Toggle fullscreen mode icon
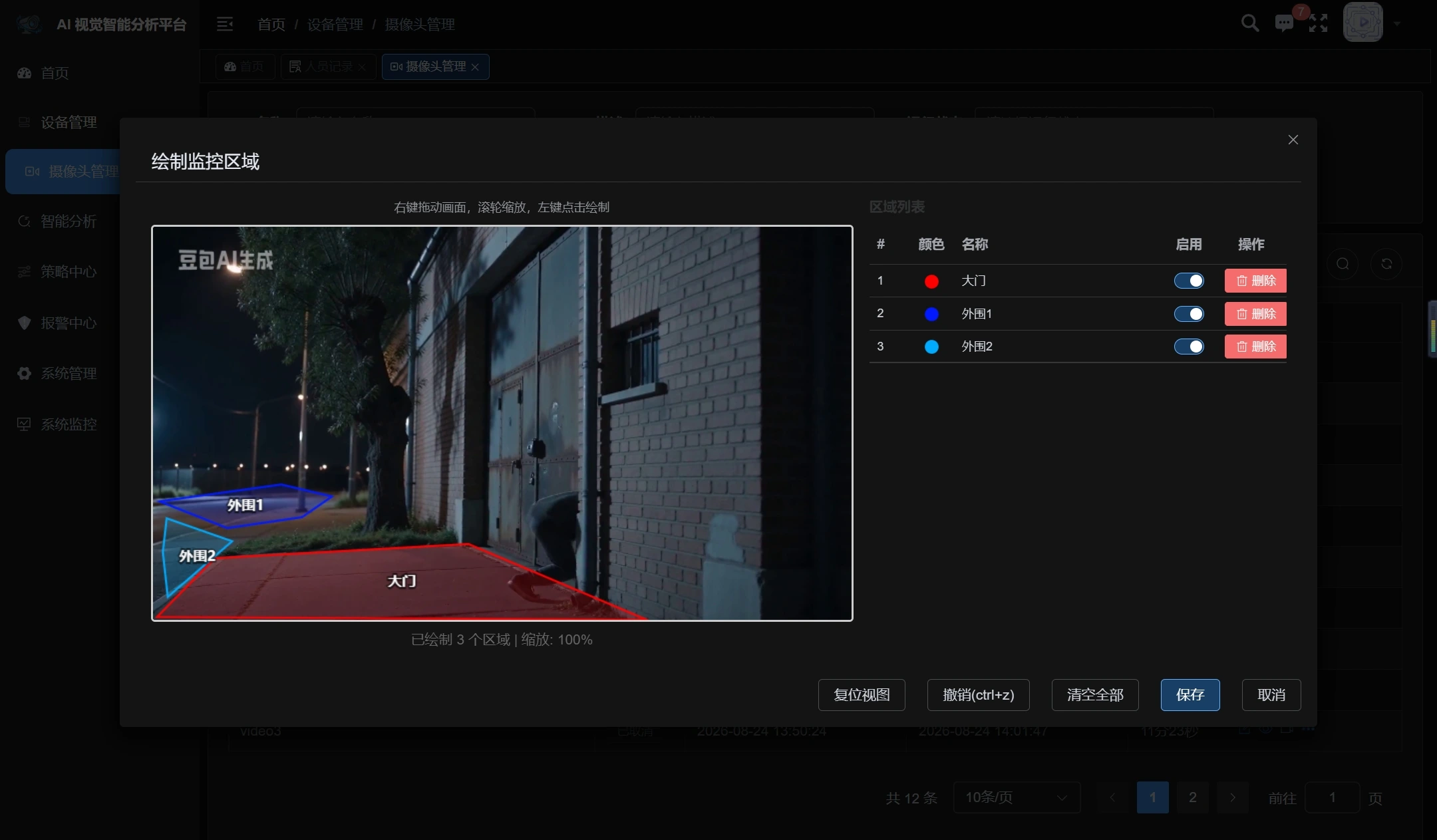 pos(1318,23)
